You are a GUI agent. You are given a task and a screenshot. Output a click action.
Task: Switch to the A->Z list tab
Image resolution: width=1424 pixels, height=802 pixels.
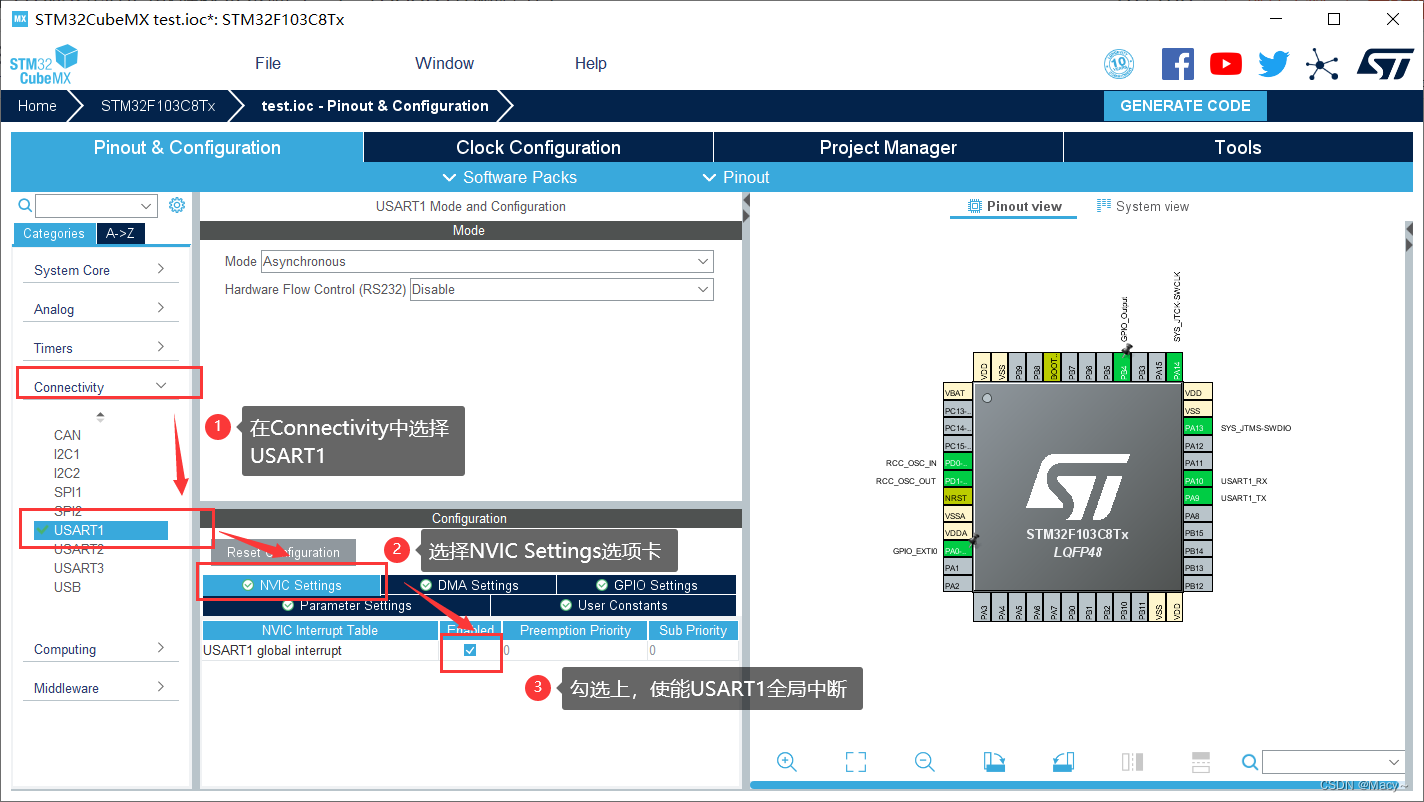point(120,233)
